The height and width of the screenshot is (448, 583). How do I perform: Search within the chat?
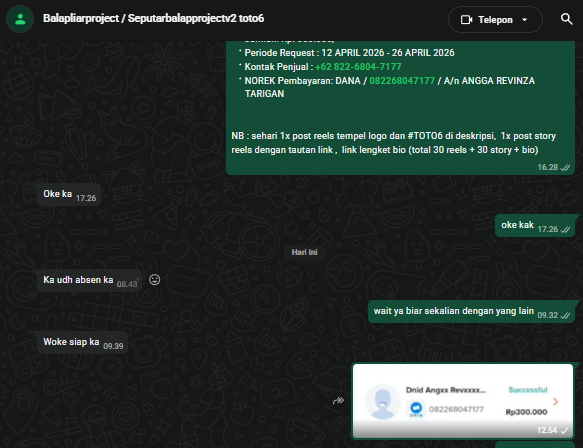[566, 19]
